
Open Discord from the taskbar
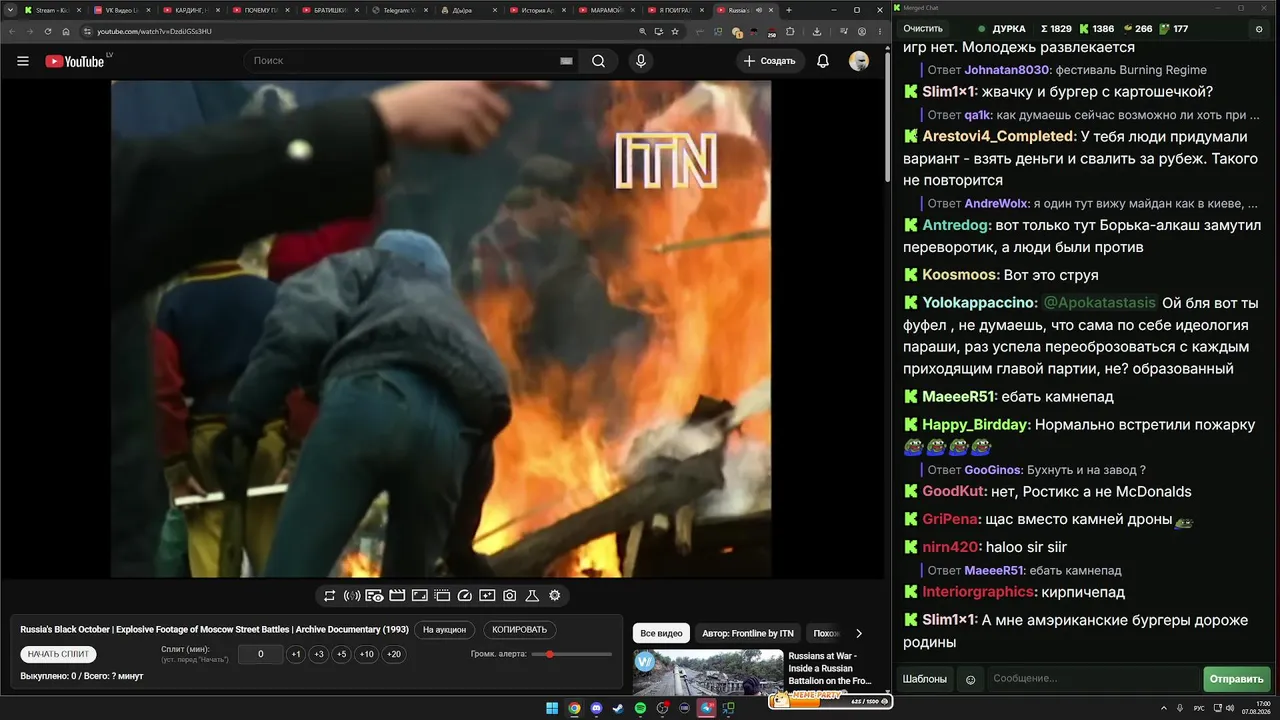(x=596, y=708)
